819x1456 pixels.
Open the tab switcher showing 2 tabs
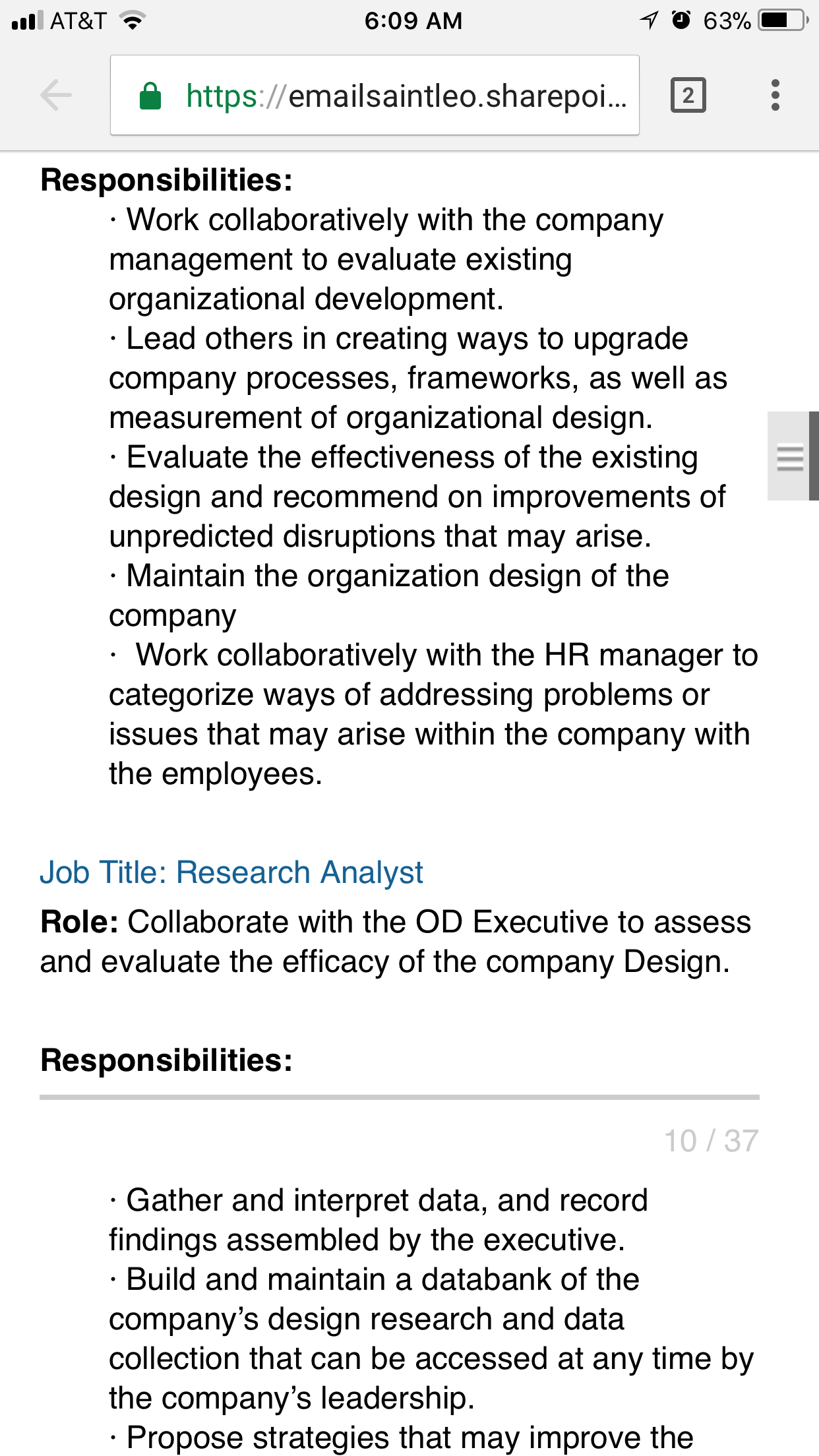coord(688,96)
